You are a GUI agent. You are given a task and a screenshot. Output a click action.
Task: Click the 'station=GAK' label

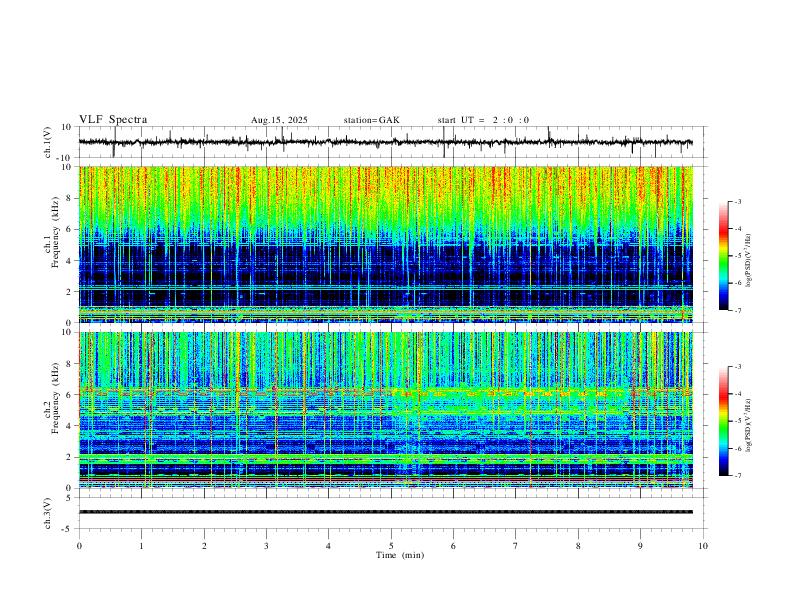372,120
